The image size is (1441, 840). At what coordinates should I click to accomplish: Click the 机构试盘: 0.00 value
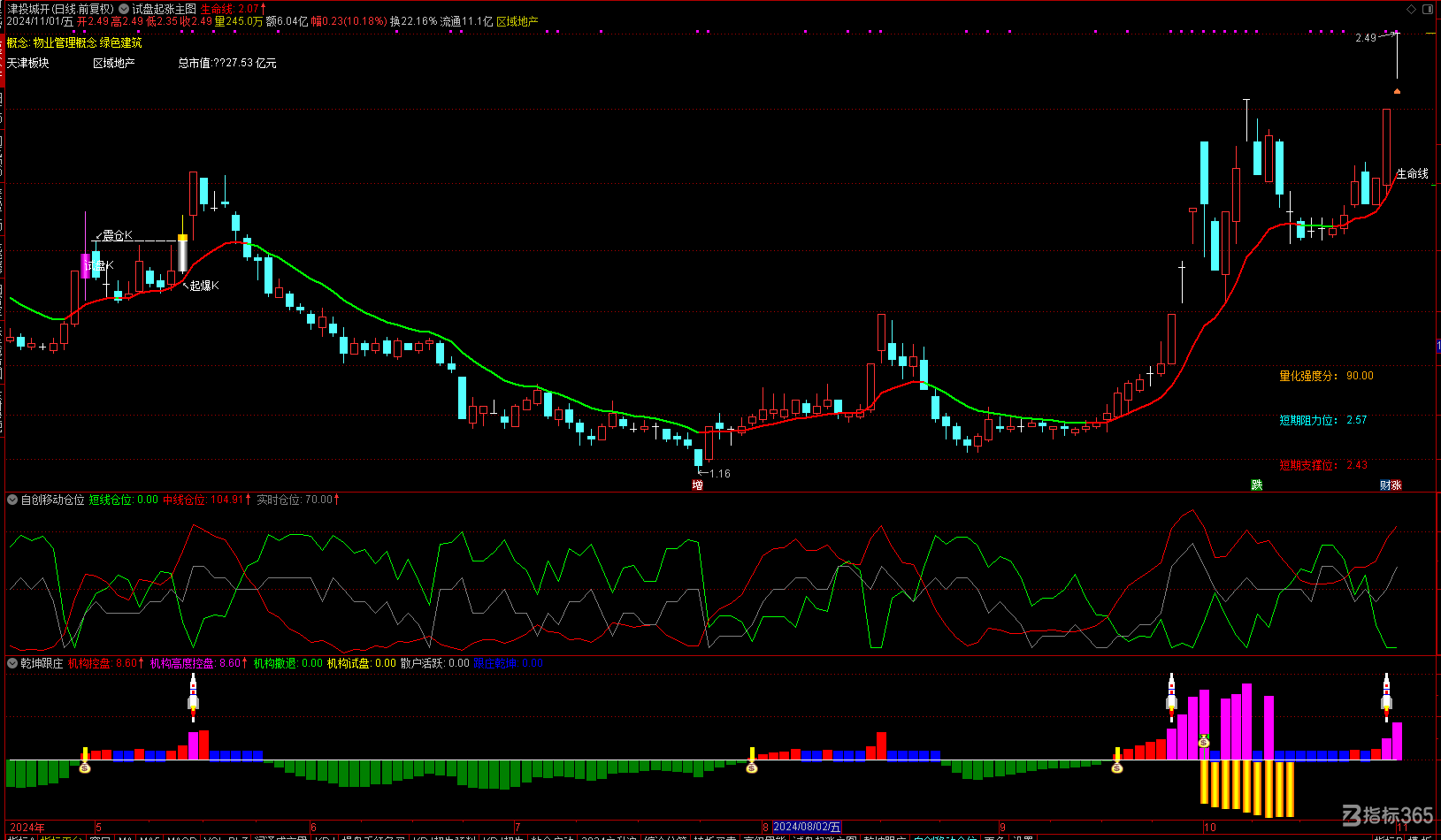point(362,663)
